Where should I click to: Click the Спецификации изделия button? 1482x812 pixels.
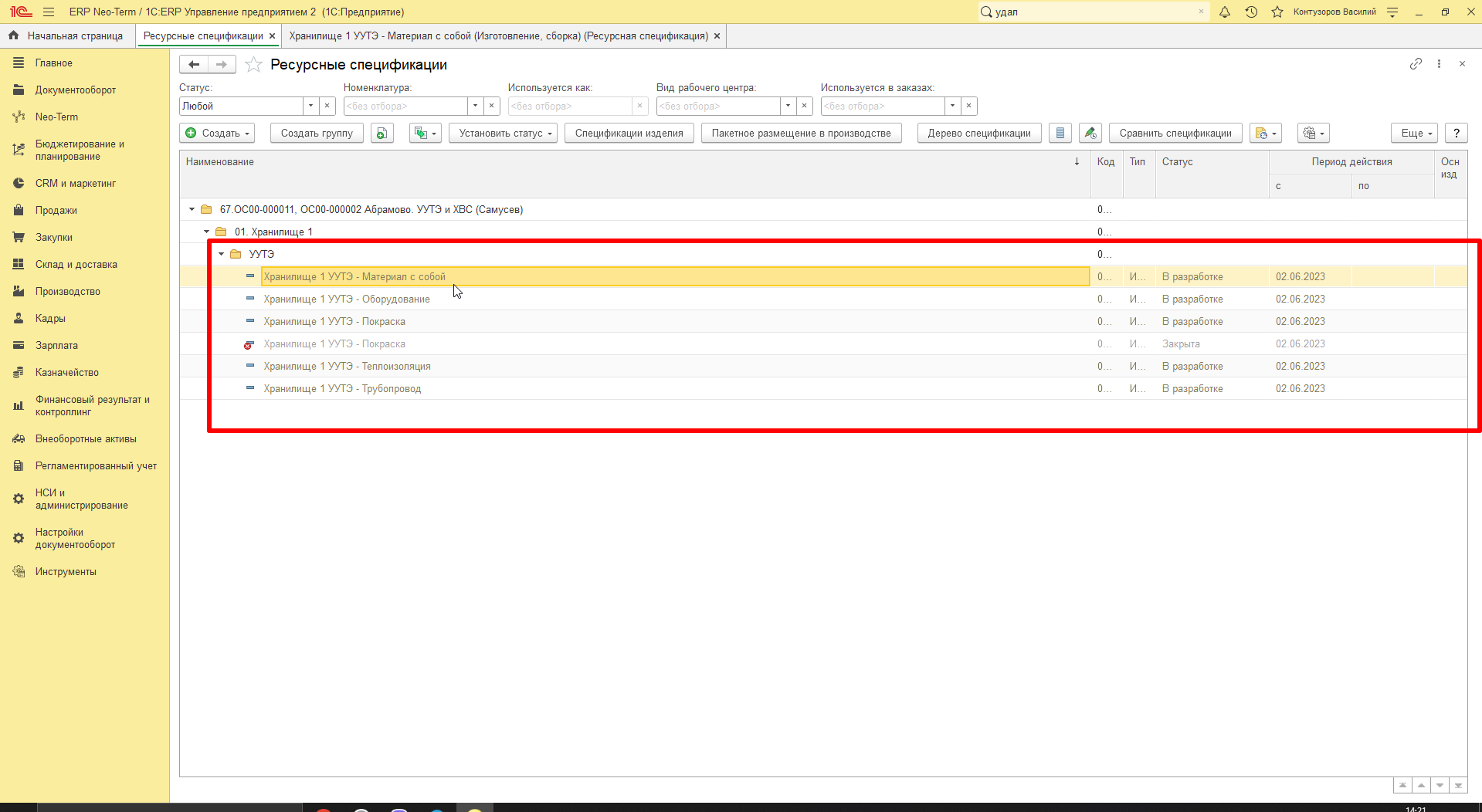pos(629,133)
